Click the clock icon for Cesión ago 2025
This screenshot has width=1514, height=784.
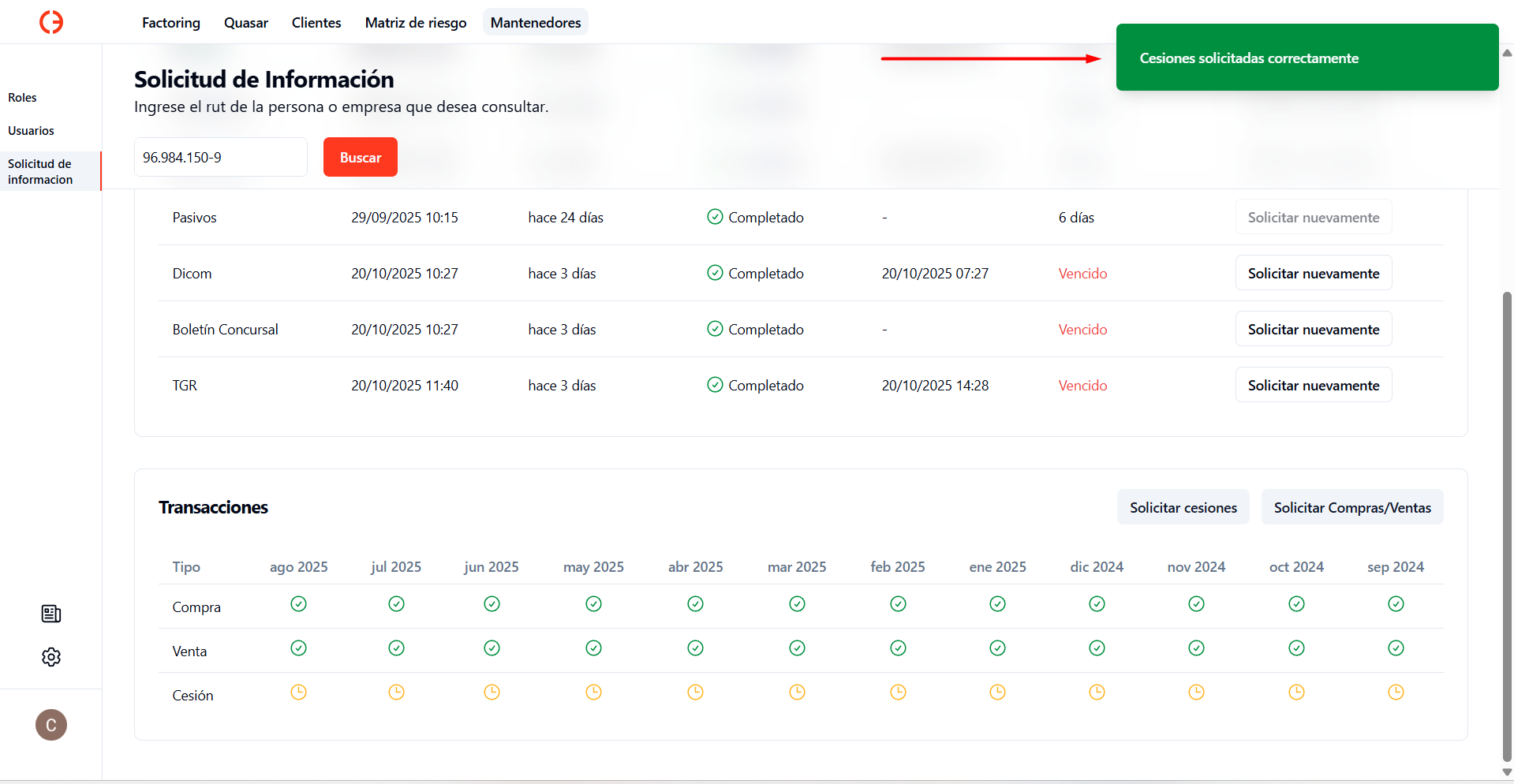[x=298, y=692]
